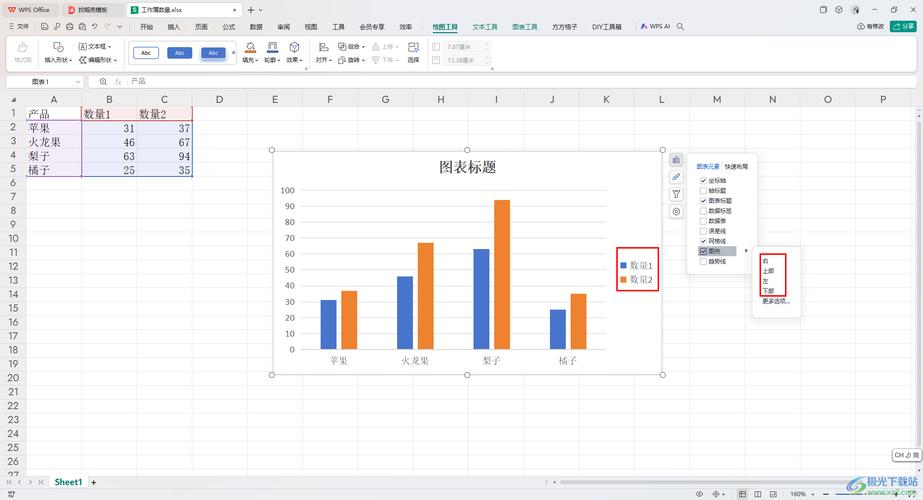The image size is (923, 500).
Task: Click the Print icon in quick access bar
Action: [x=69, y=27]
